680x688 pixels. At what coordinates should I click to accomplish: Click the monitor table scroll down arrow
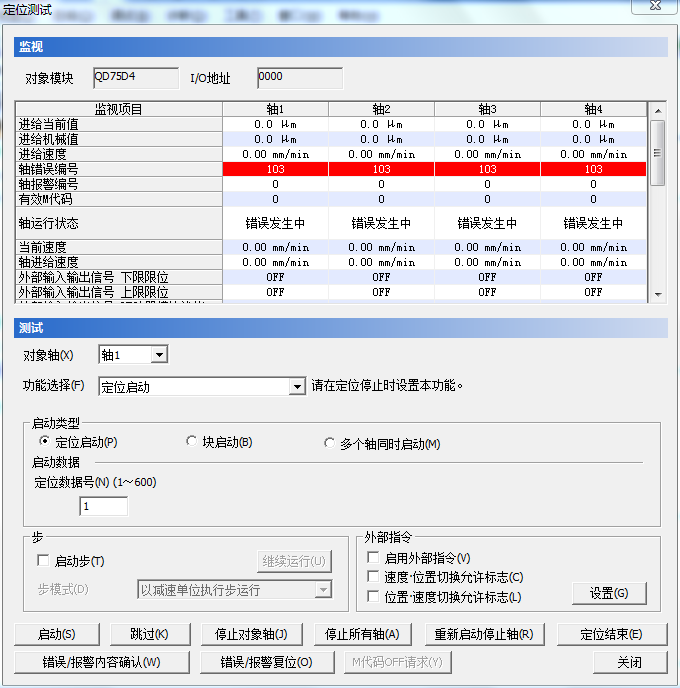[x=657, y=295]
